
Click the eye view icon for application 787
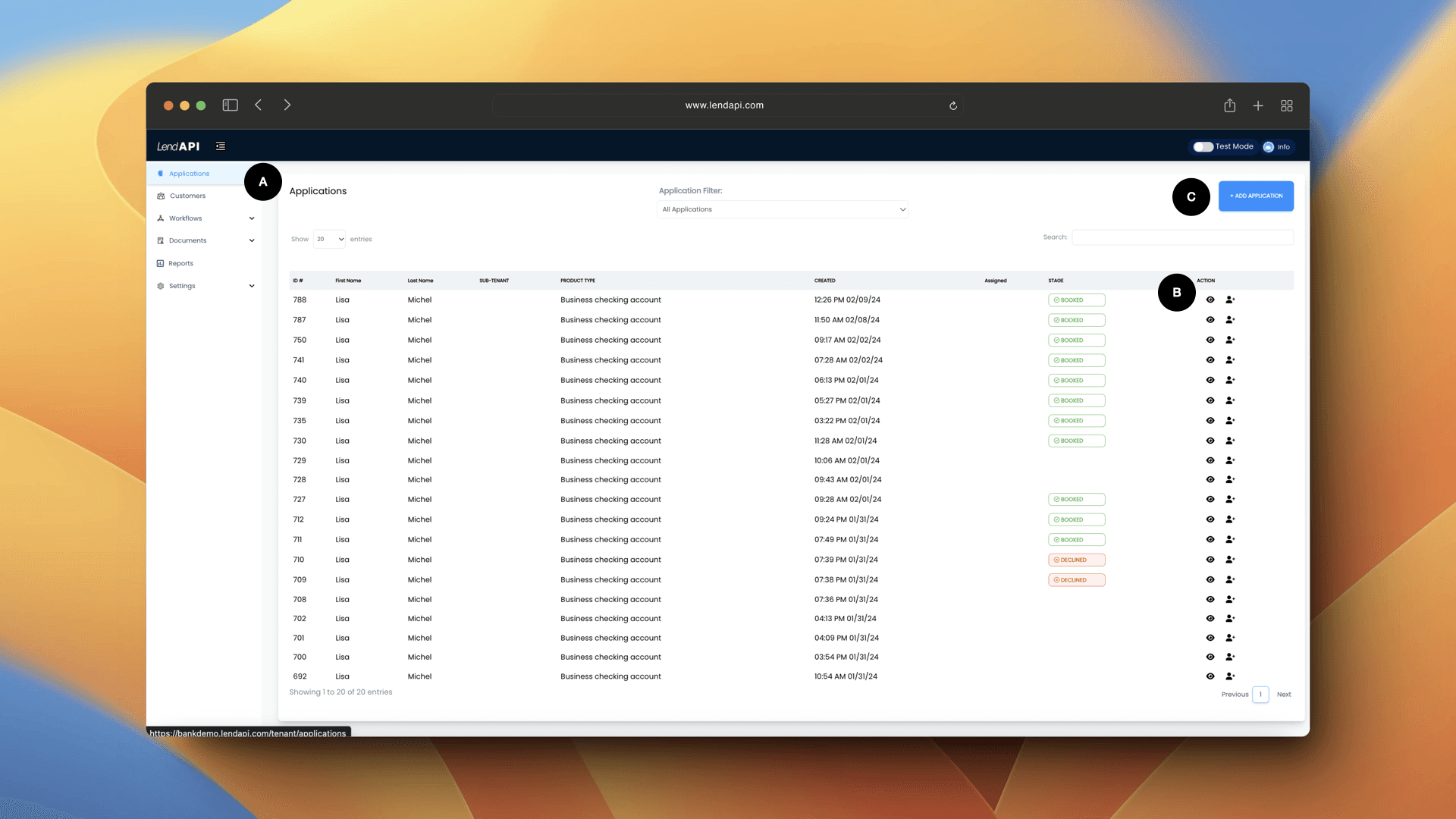point(1210,320)
